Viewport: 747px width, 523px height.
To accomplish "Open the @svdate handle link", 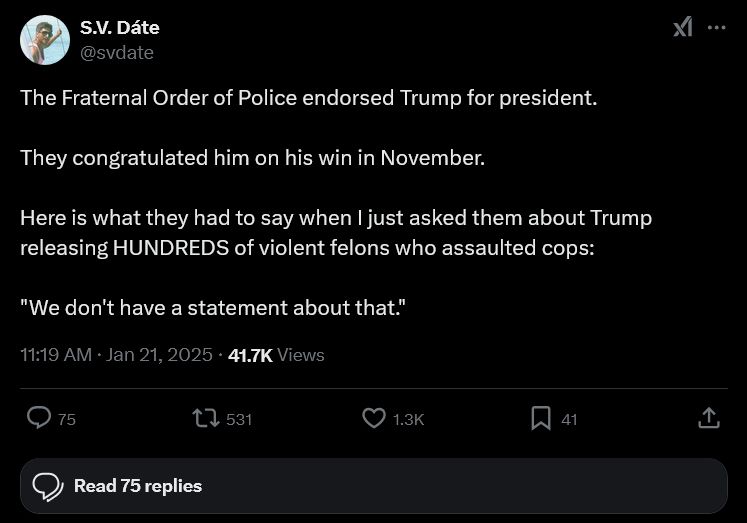I will [117, 52].
